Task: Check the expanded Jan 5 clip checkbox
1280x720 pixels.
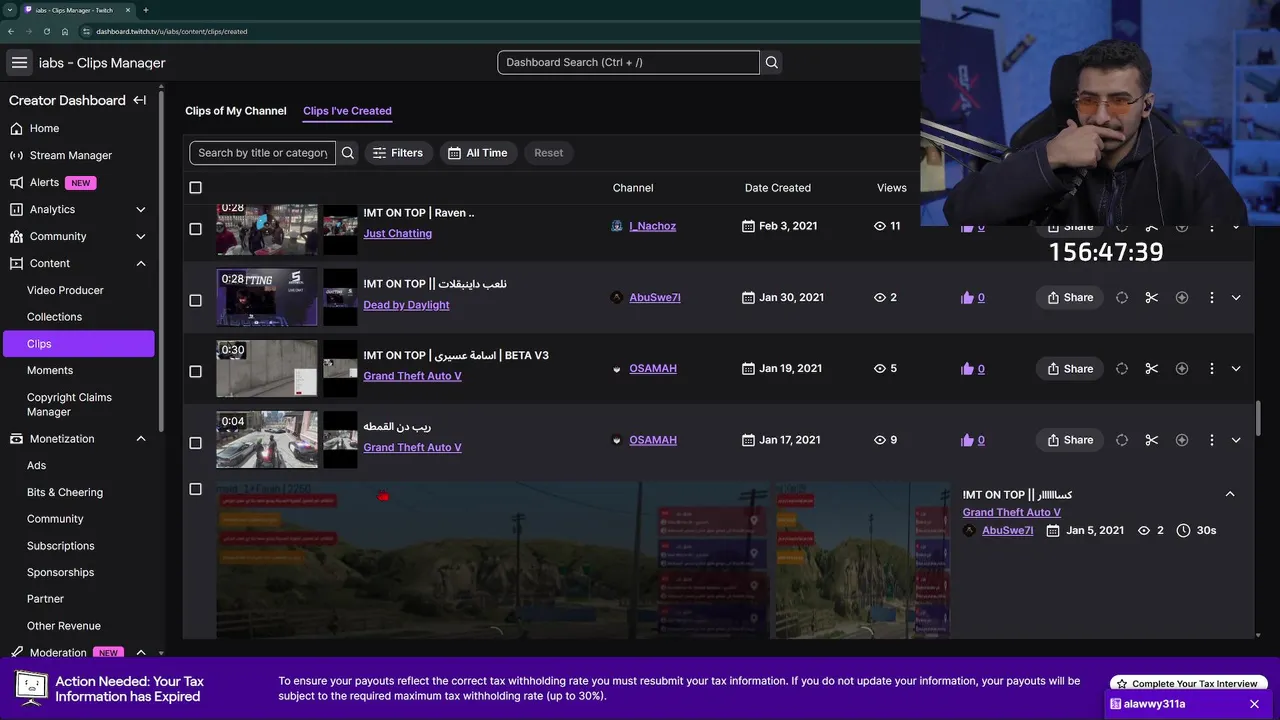Action: tap(195, 489)
